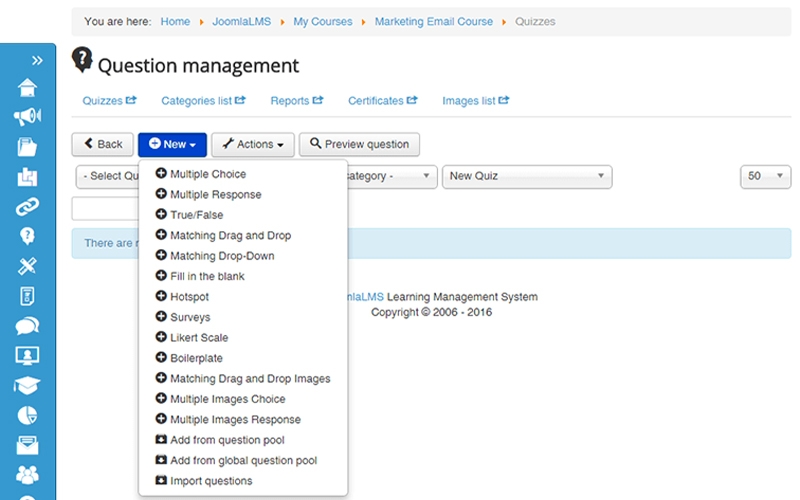Open the Reports tab link
The image size is (800, 500).
coord(290,101)
